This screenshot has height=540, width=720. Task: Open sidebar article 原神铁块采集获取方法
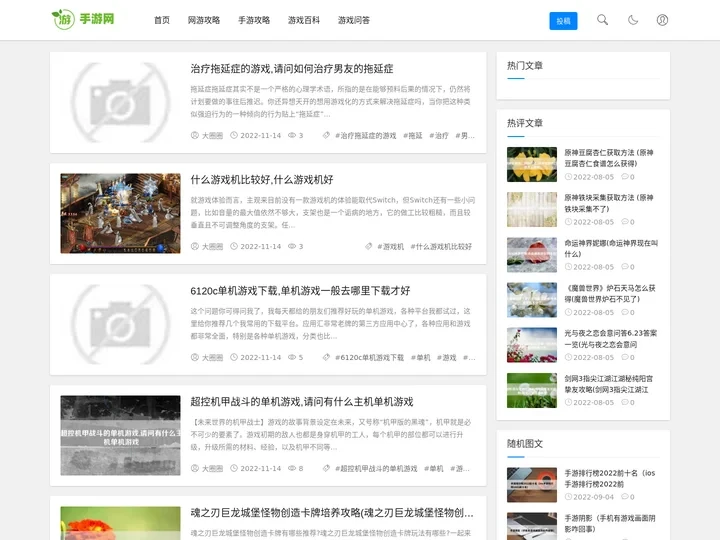click(x=609, y=203)
